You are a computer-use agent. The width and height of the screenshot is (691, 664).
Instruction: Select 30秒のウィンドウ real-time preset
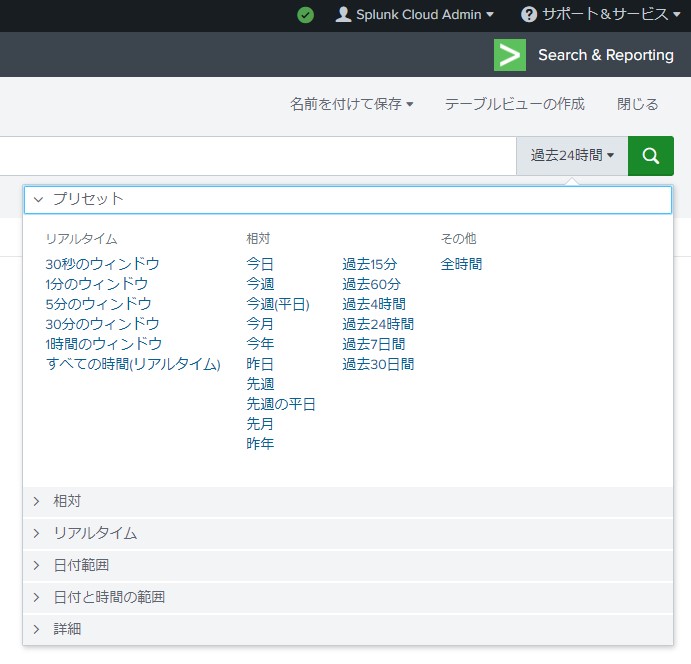click(x=102, y=264)
